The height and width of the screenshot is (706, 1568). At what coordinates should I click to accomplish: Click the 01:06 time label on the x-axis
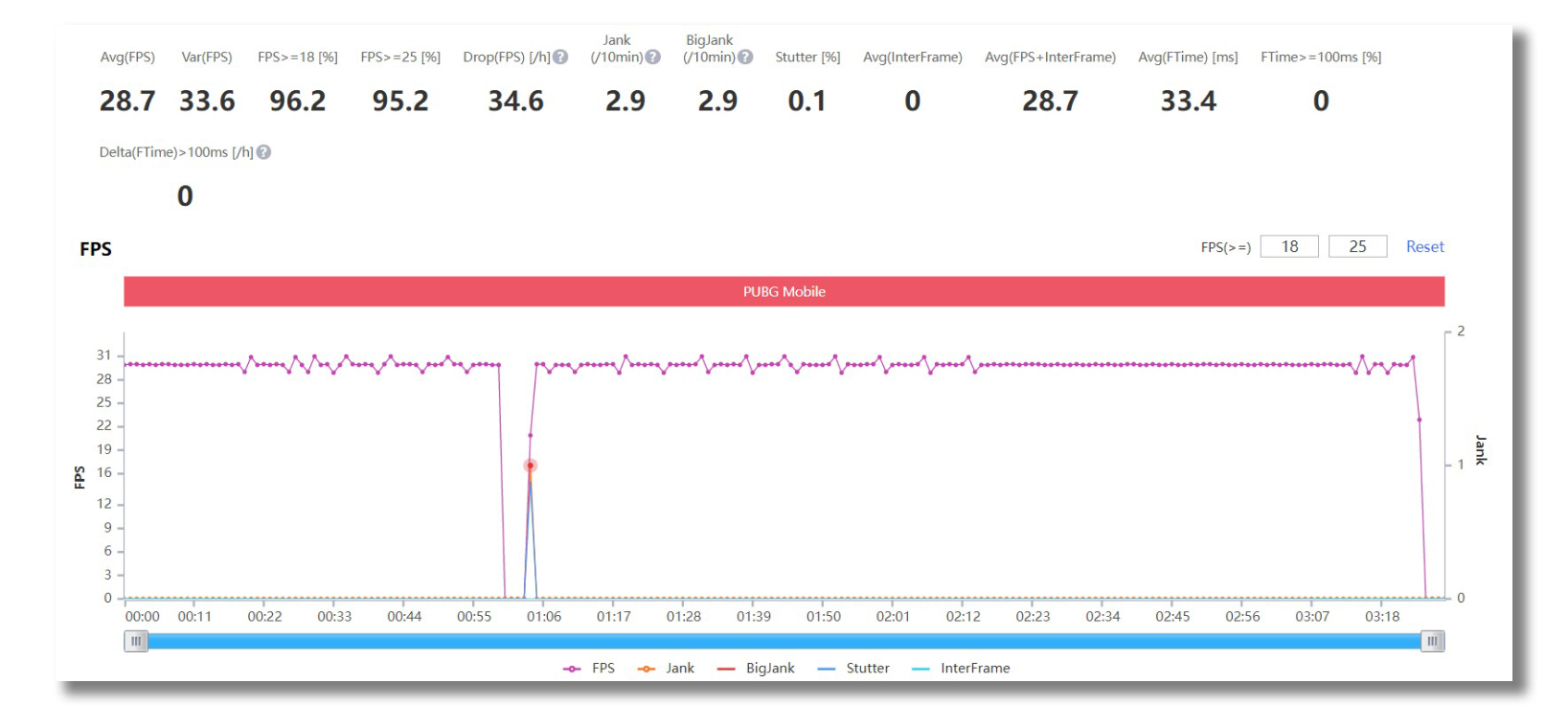(544, 617)
